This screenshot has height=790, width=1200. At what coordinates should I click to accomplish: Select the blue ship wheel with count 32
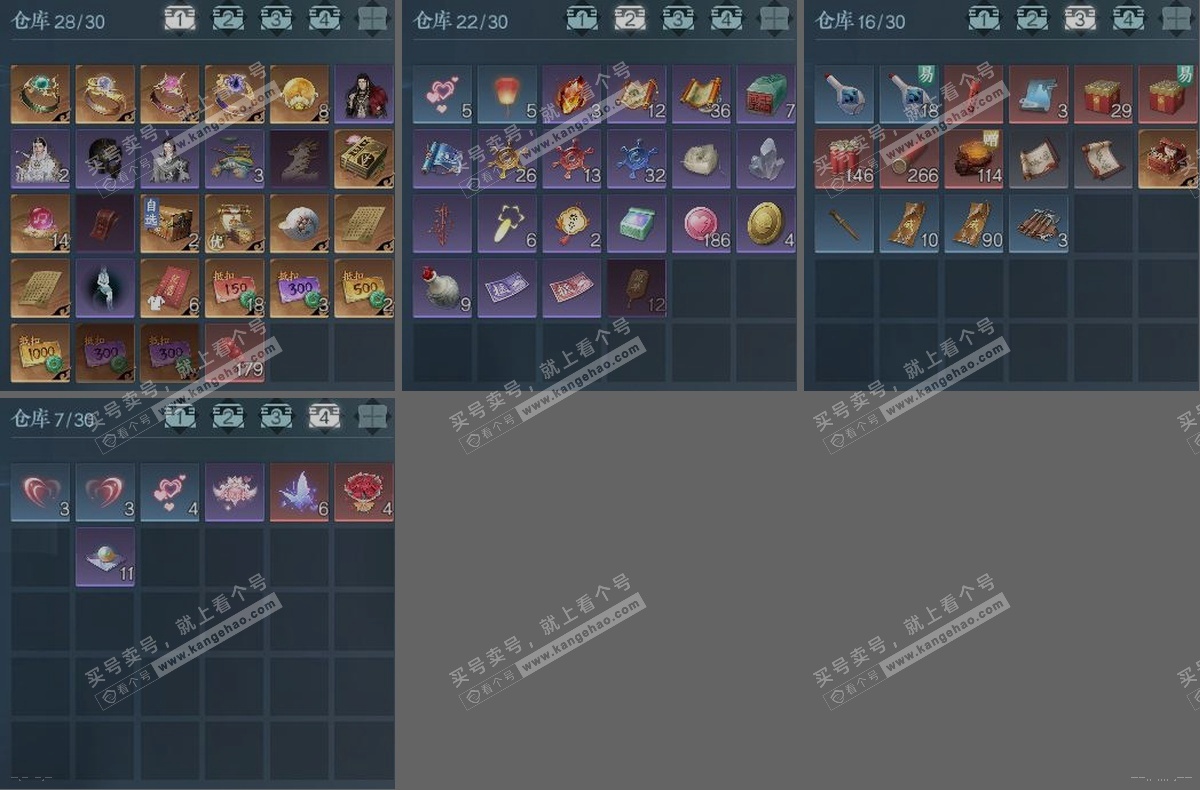tap(636, 159)
